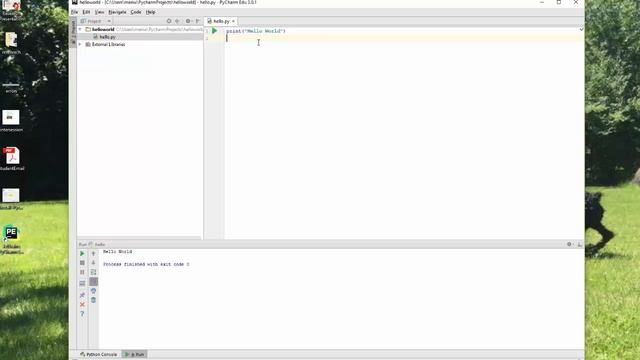This screenshot has width=640, height=360.
Task: Click the project path text beside helloworld
Action: pos(160,29)
